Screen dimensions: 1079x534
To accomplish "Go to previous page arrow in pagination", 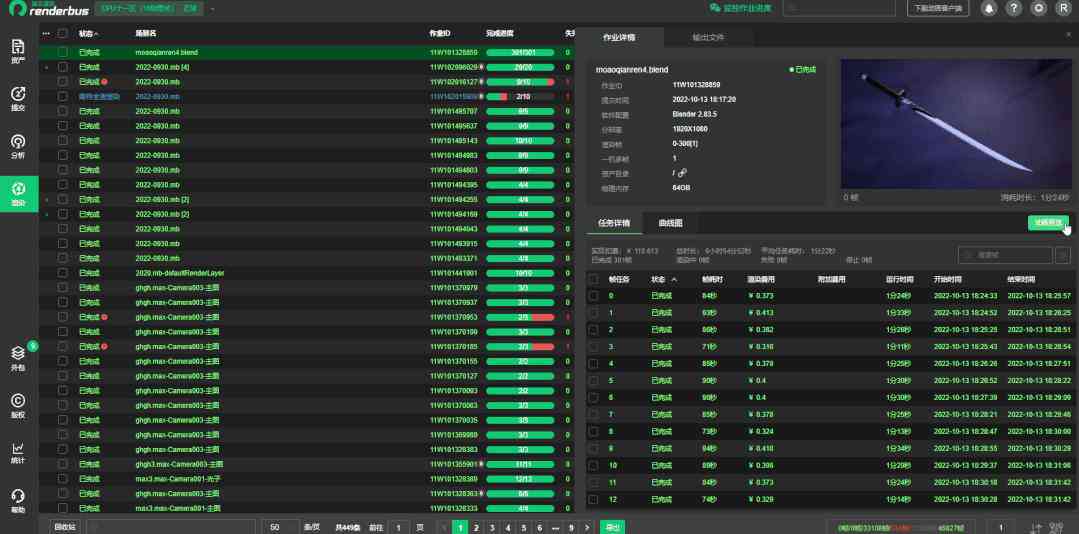I will 444,528.
